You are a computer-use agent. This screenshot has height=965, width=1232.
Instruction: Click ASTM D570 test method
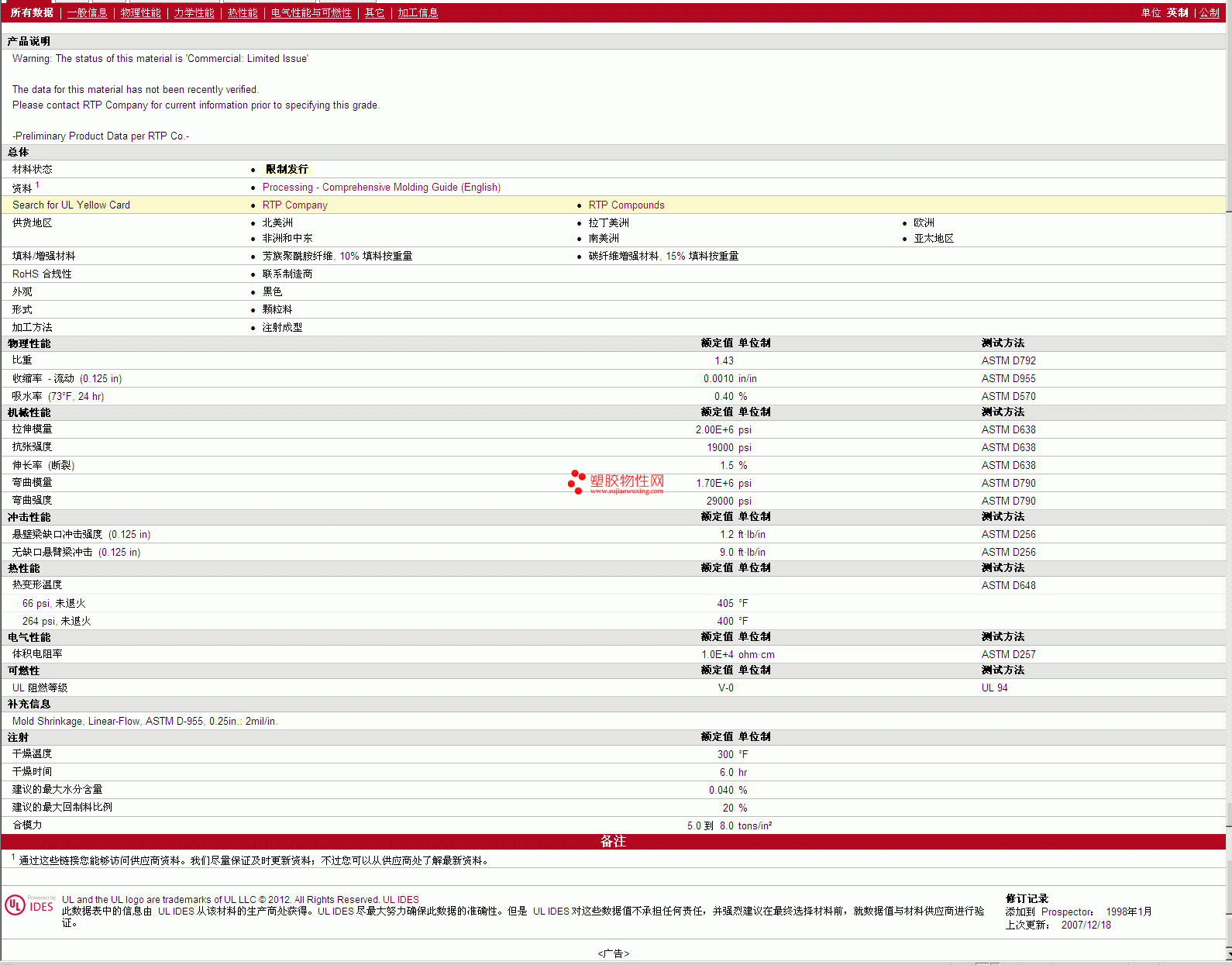(x=1008, y=397)
